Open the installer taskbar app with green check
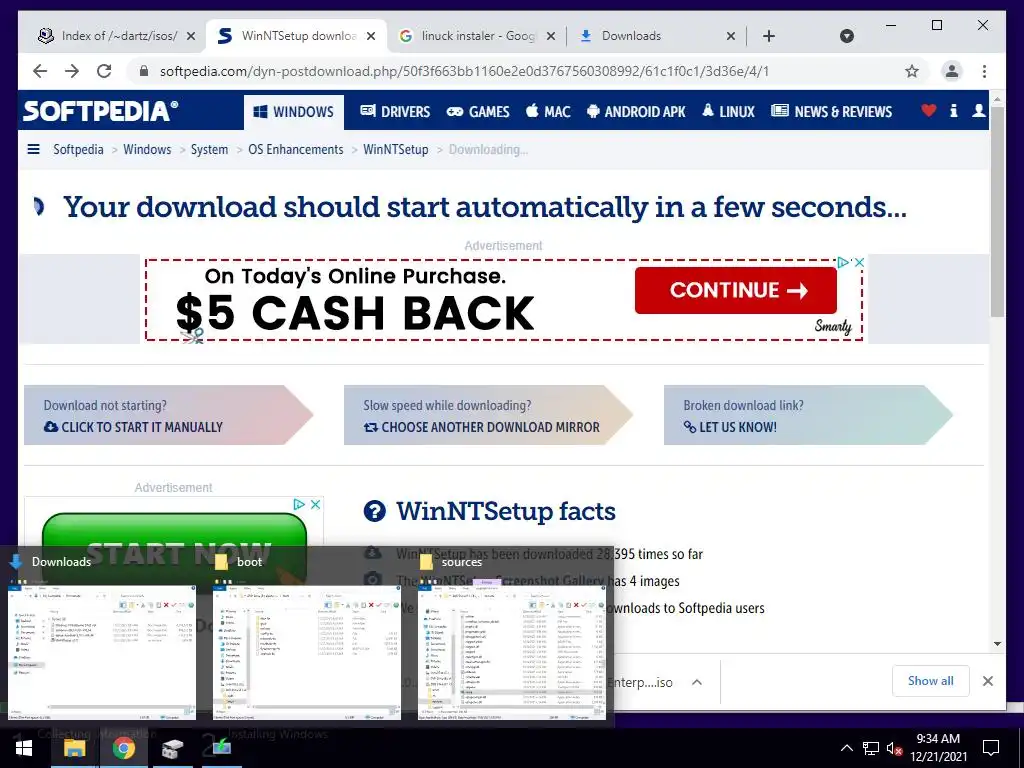 coord(221,748)
